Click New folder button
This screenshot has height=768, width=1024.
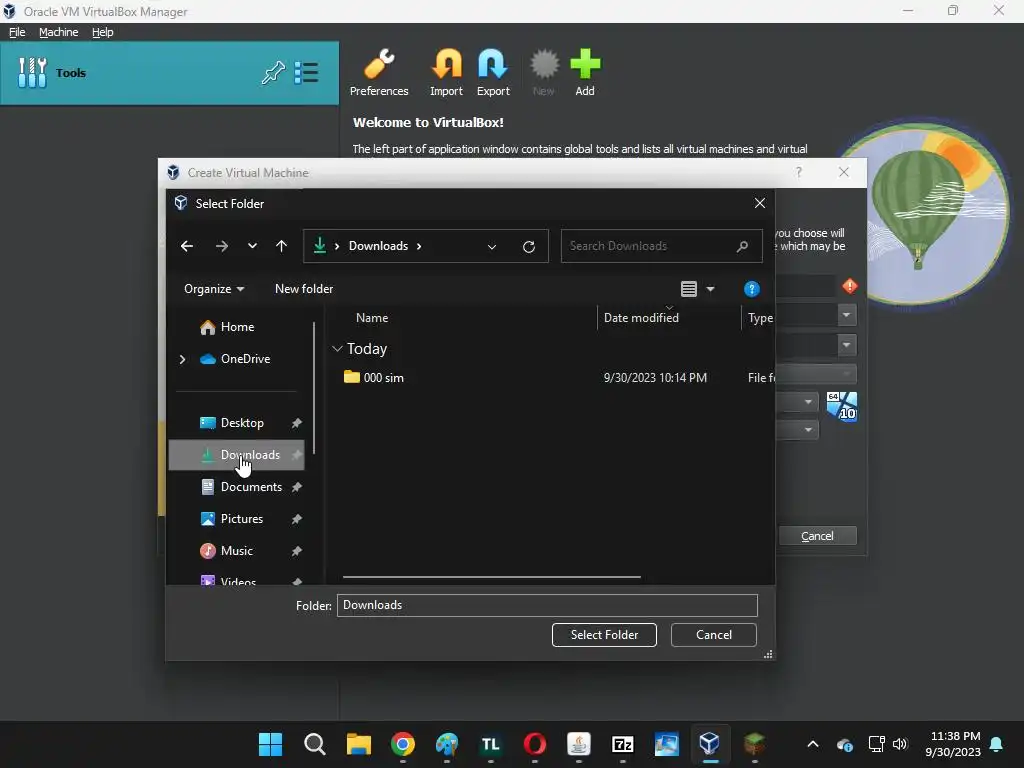[x=304, y=289]
